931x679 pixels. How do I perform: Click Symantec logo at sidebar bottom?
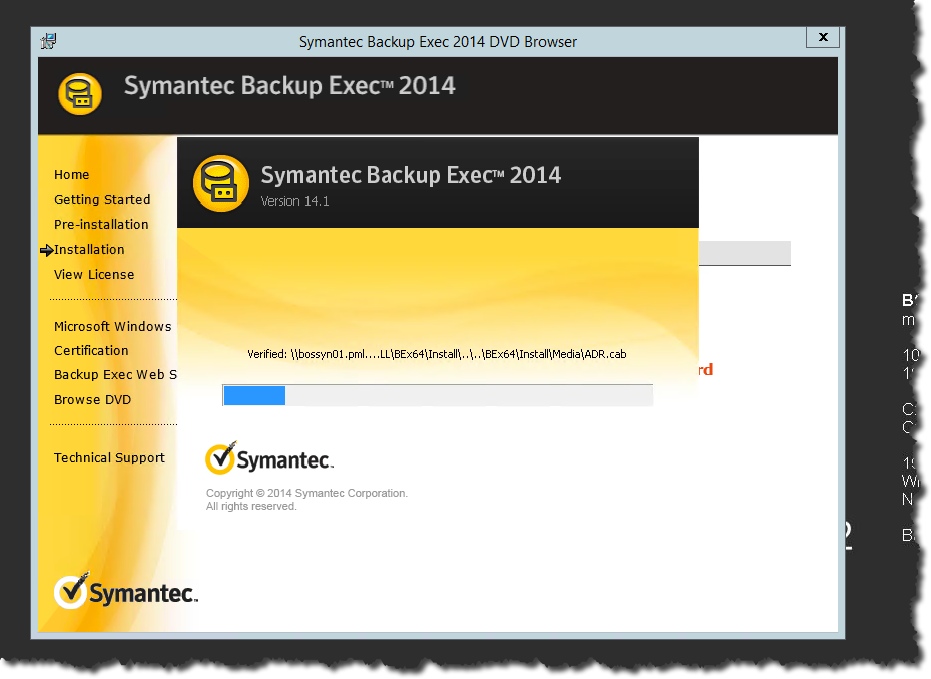click(125, 591)
